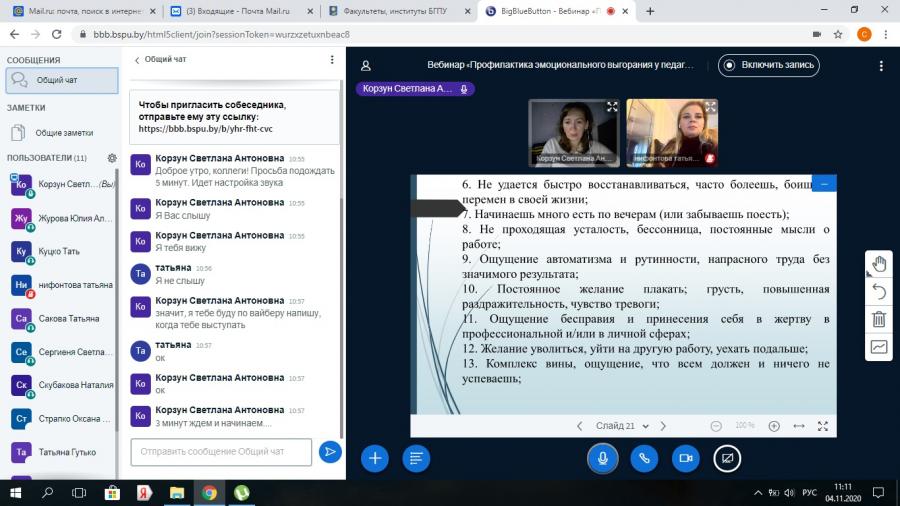Turn on multi-user whiteboard mode
This screenshot has width=900, height=506.
(x=879, y=347)
